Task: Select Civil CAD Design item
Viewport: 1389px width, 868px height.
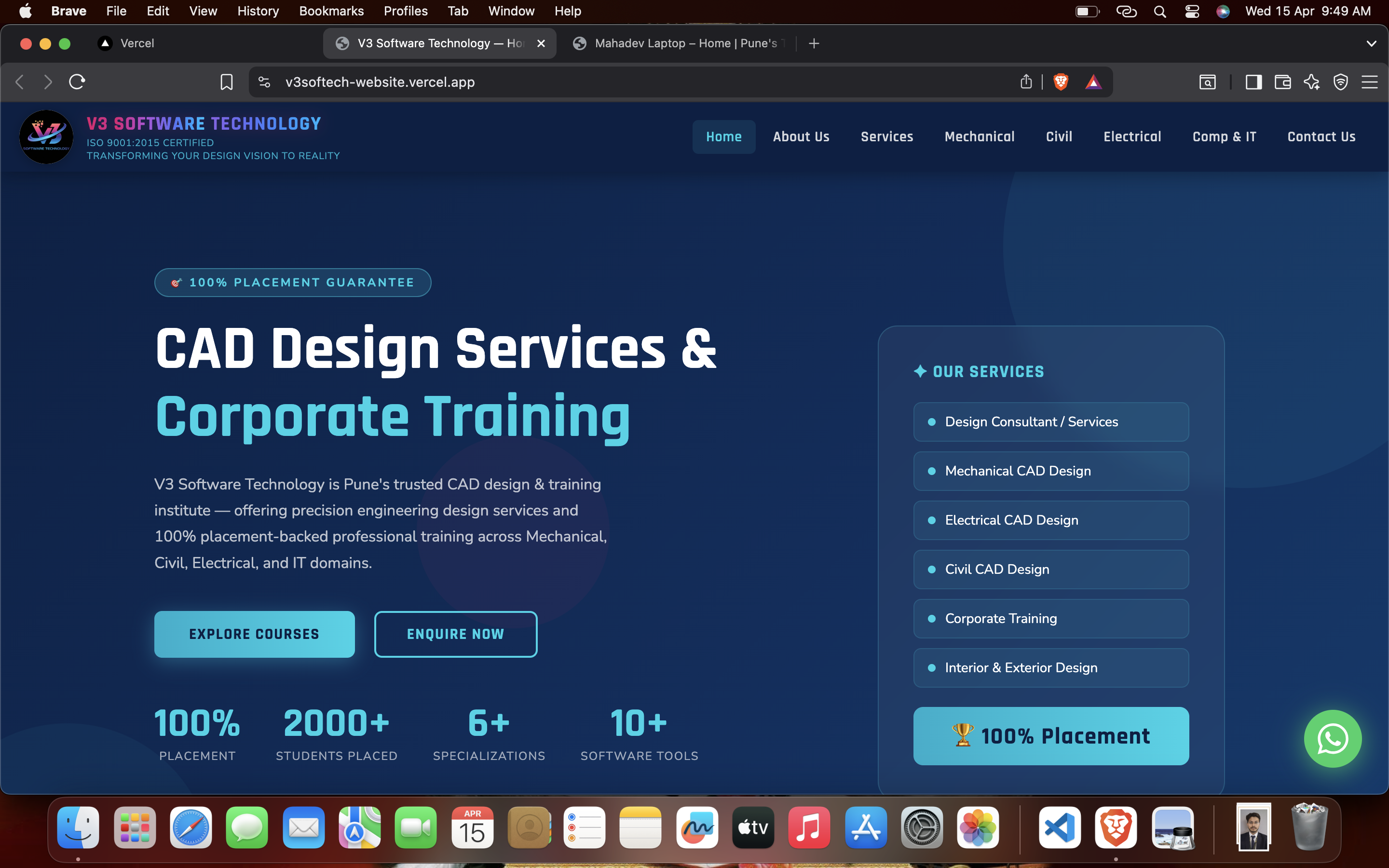Action: (x=1051, y=570)
